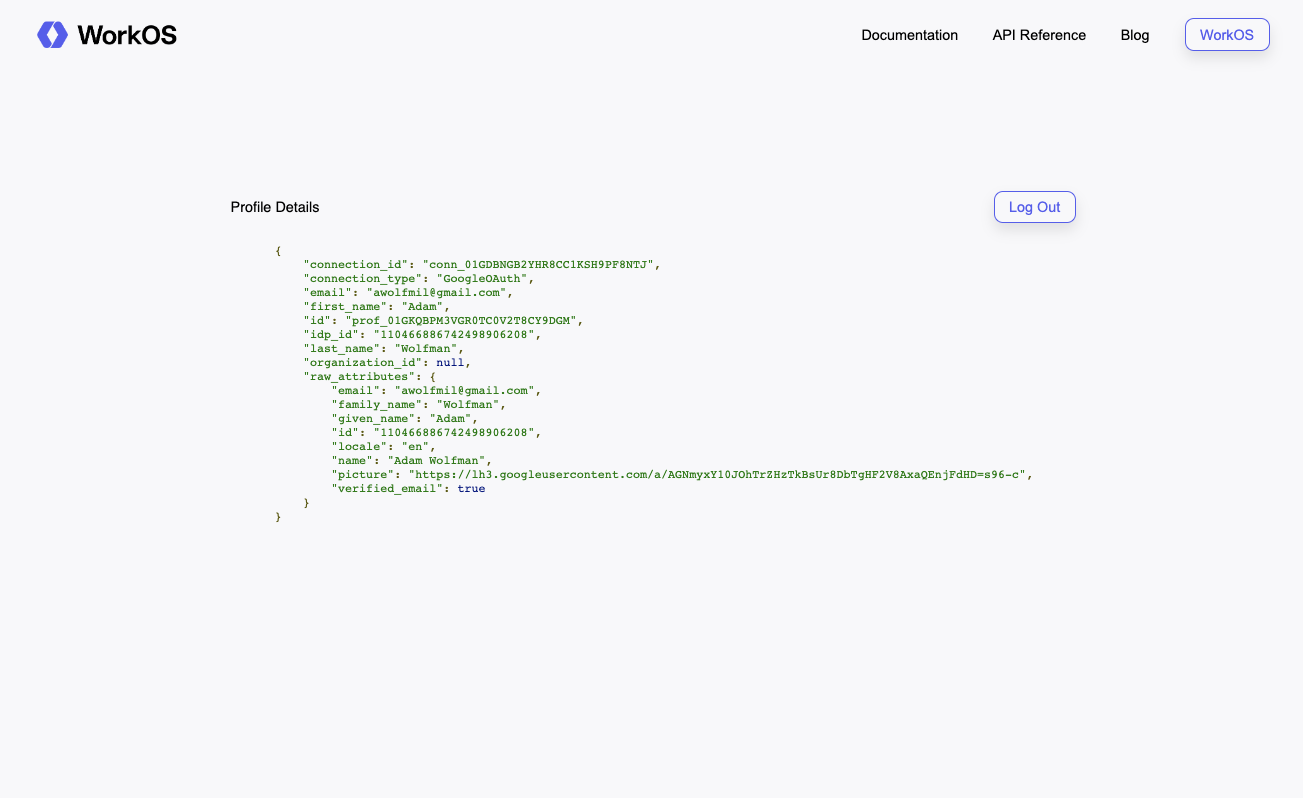The height and width of the screenshot is (798, 1303).
Task: Click the WorkOS wordmark text in header
Action: point(127,35)
